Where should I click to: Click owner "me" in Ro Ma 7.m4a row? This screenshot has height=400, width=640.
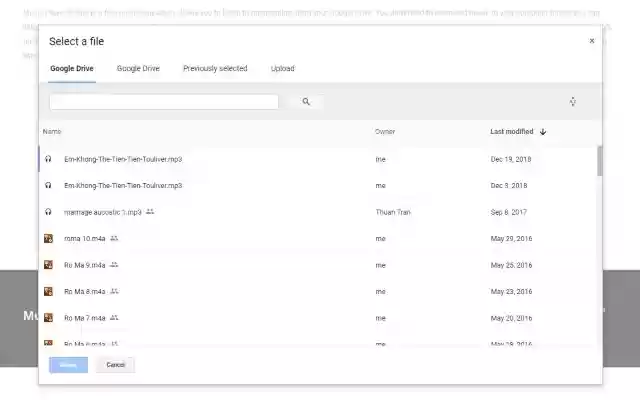click(x=380, y=318)
